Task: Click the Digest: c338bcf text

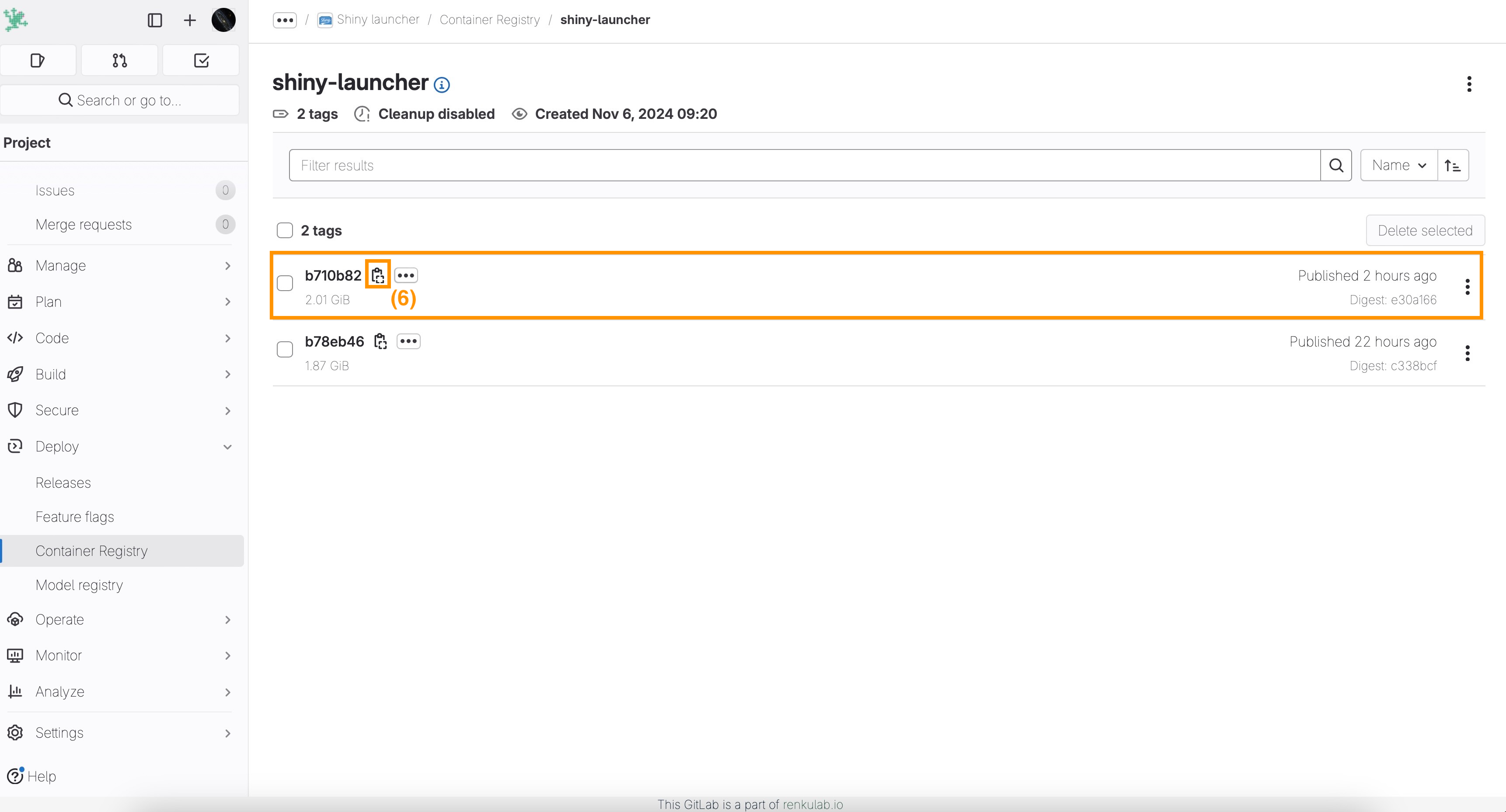Action: pyautogui.click(x=1393, y=366)
